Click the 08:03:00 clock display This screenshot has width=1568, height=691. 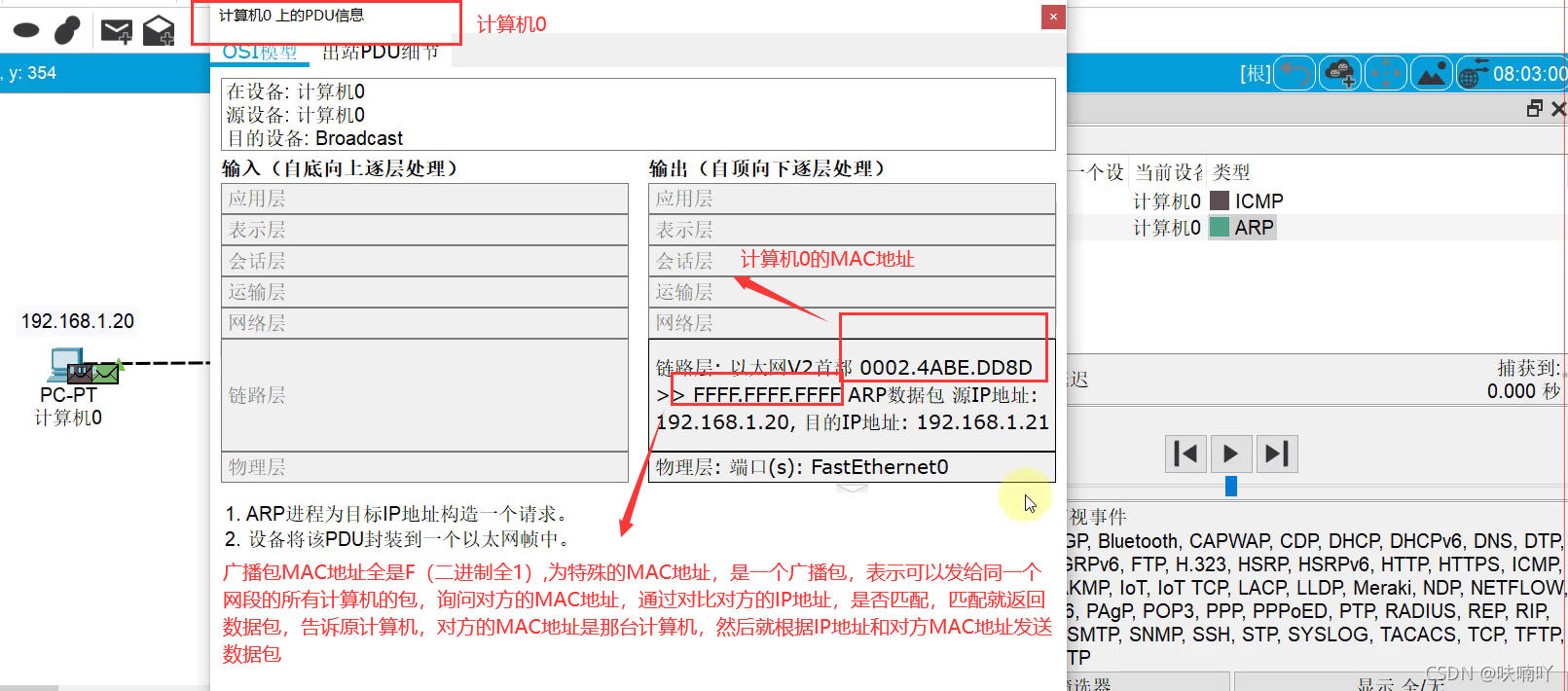[x=1530, y=74]
